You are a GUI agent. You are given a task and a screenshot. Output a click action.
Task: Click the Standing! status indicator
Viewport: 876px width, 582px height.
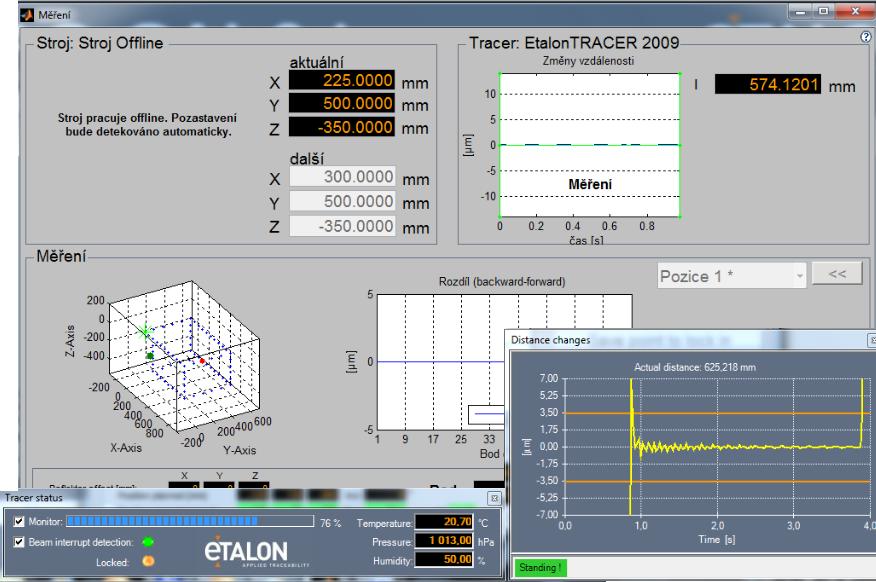[540, 567]
